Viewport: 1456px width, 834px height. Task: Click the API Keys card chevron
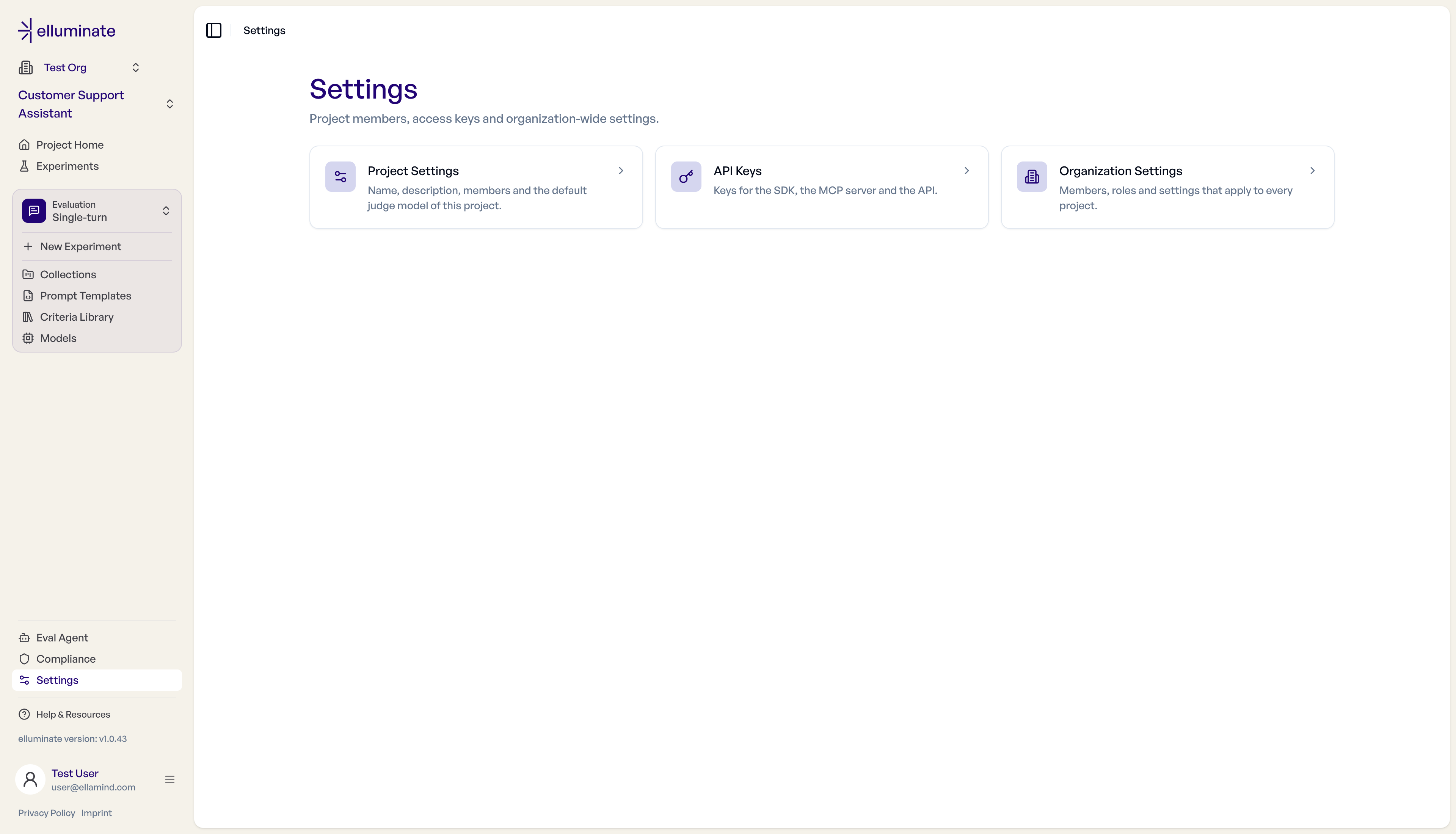(967, 171)
